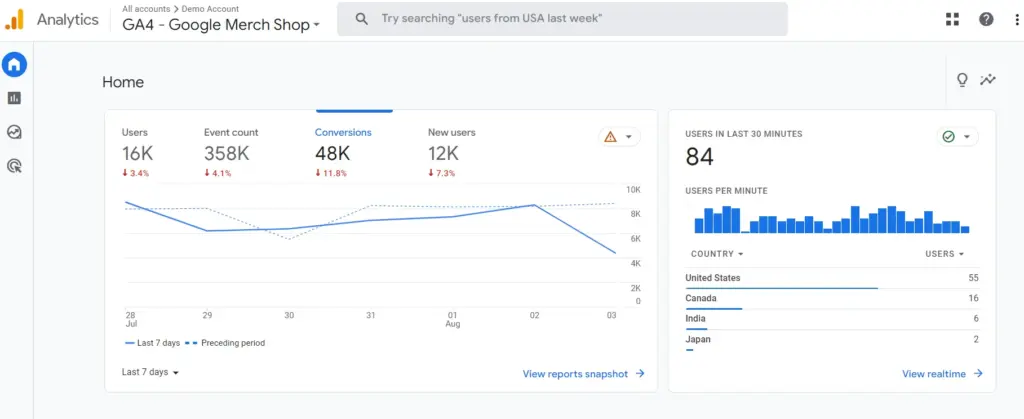This screenshot has height=419, width=1024.
Task: Open the Home icon in sidebar
Action: coord(14,65)
